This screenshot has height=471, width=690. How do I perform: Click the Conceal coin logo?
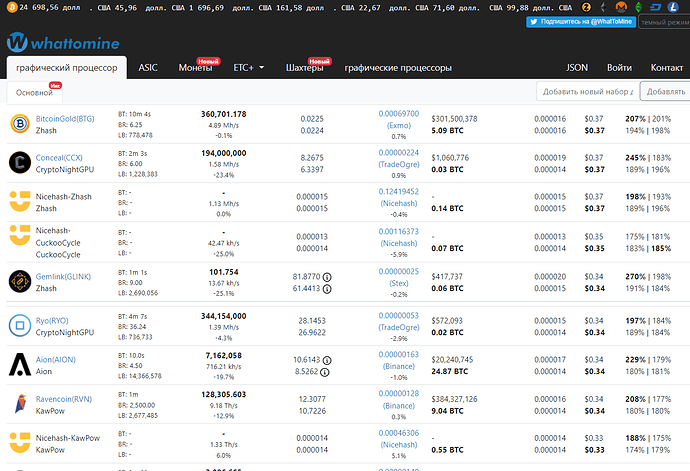pyautogui.click(x=20, y=162)
